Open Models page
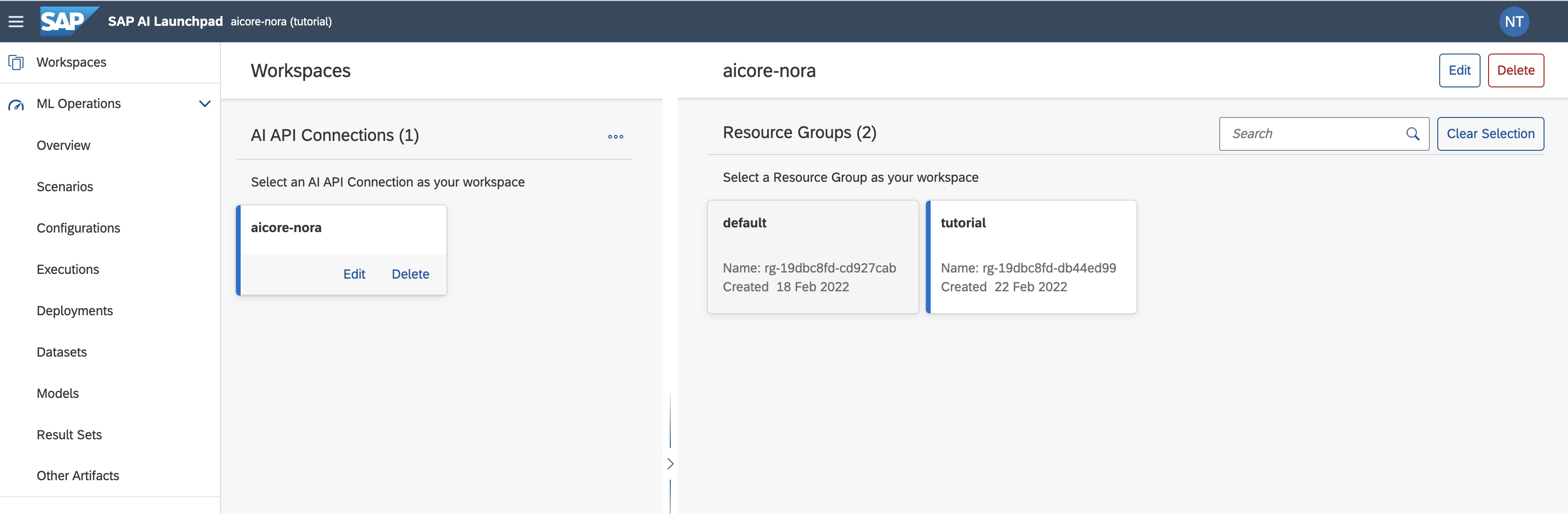 [58, 394]
